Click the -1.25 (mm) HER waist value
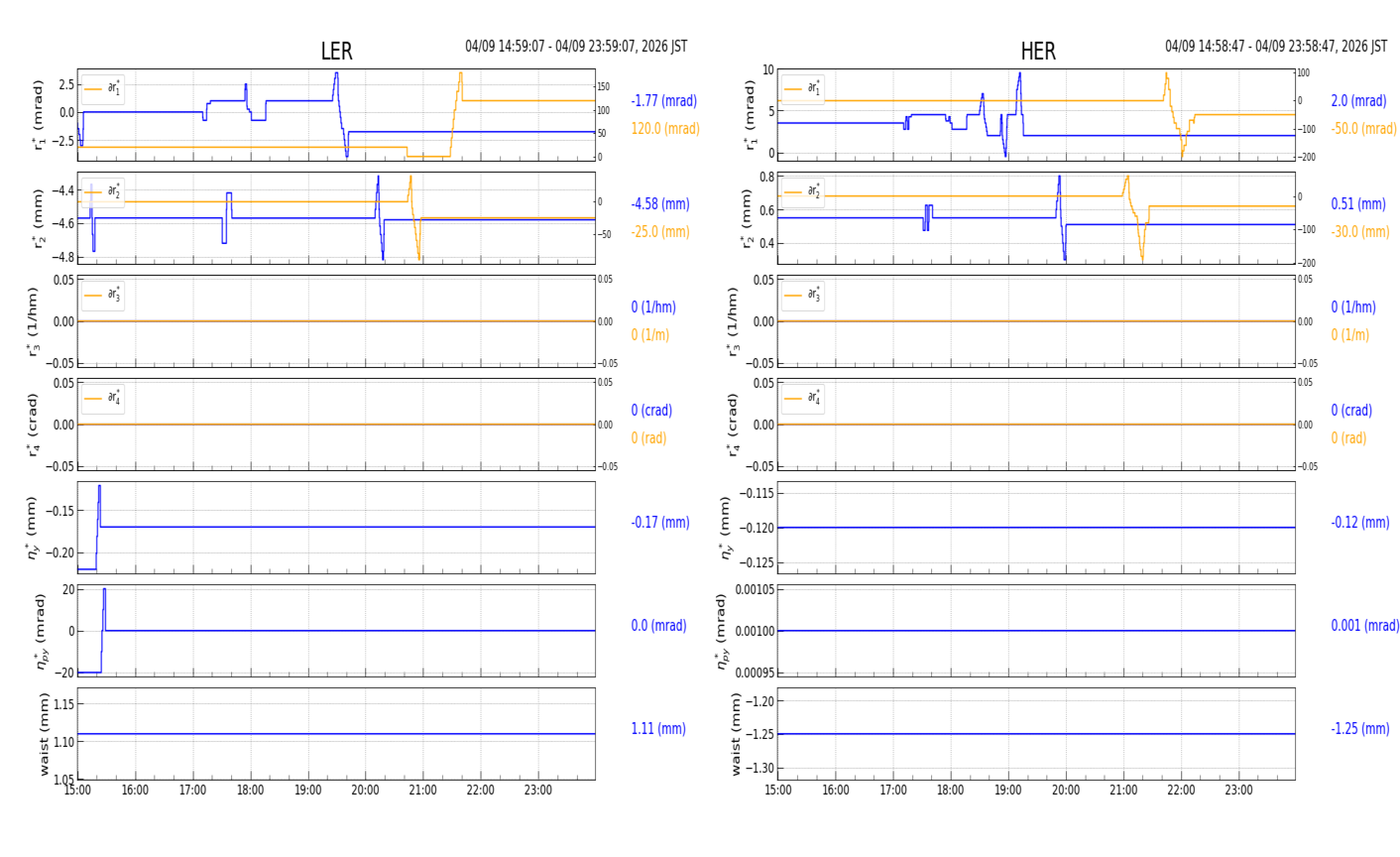 click(x=1359, y=729)
